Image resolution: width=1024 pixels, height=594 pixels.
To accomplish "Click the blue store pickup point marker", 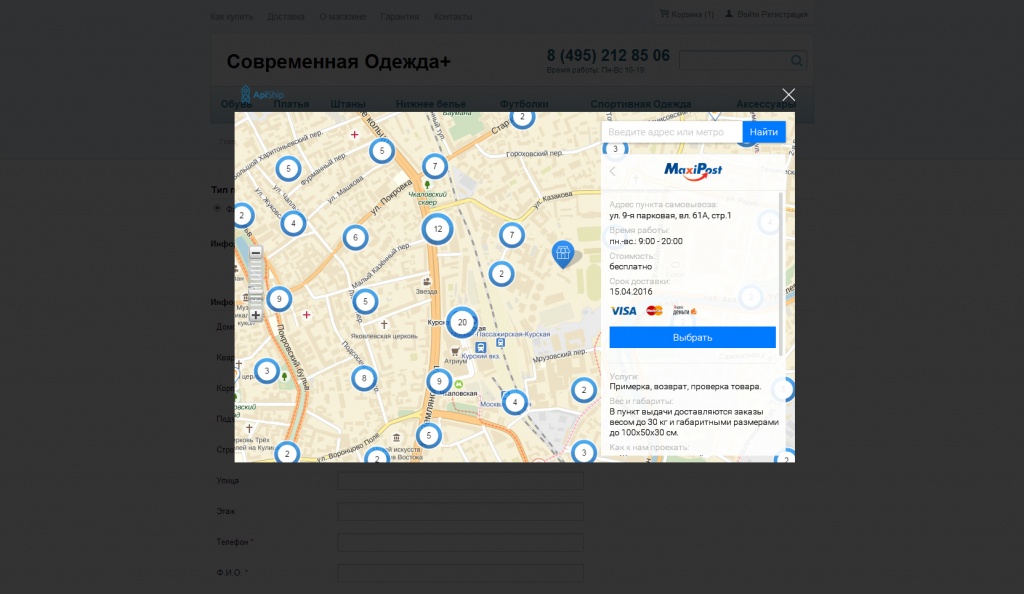I will [563, 253].
